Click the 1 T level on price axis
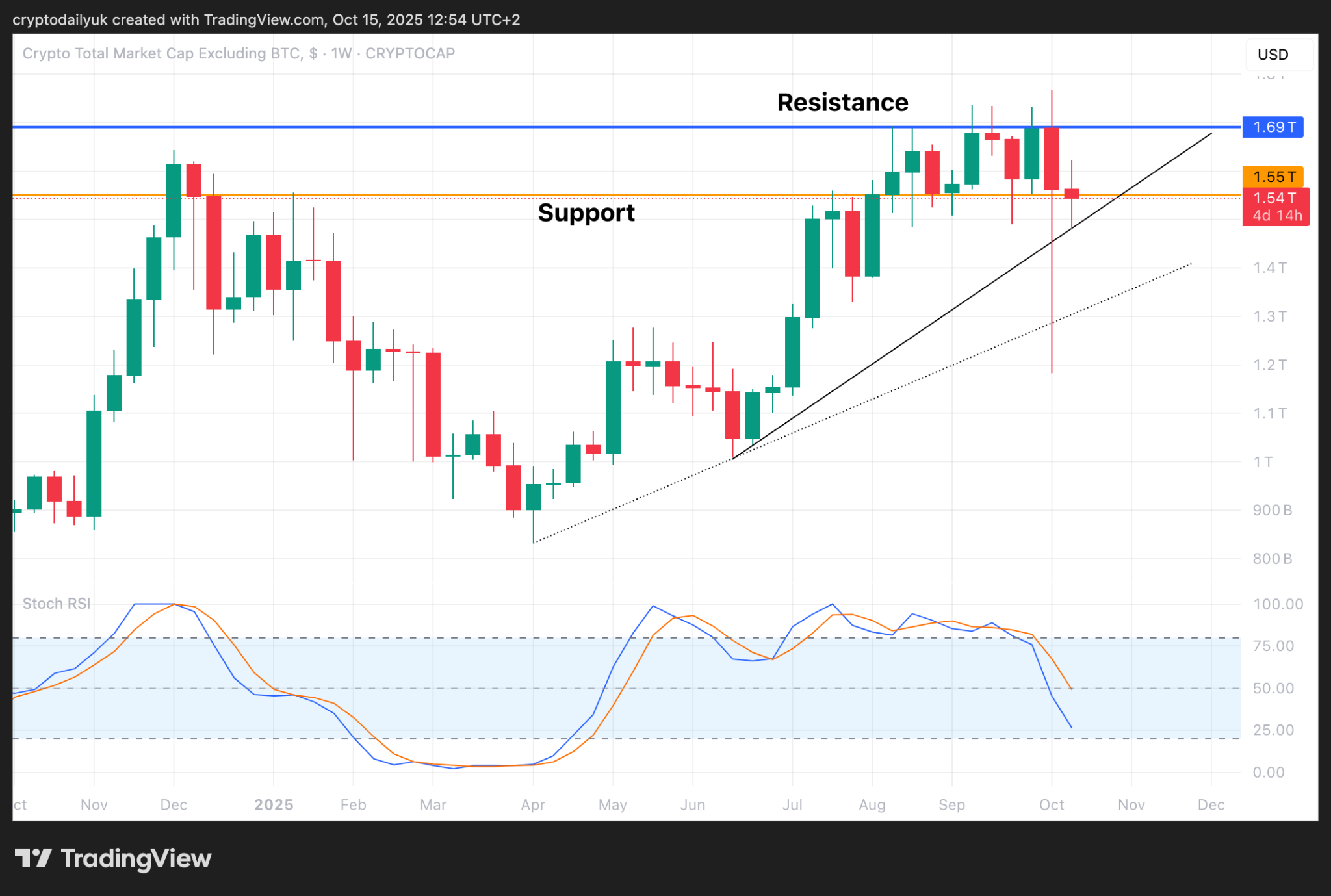This screenshot has height=896, width=1331. click(x=1263, y=462)
